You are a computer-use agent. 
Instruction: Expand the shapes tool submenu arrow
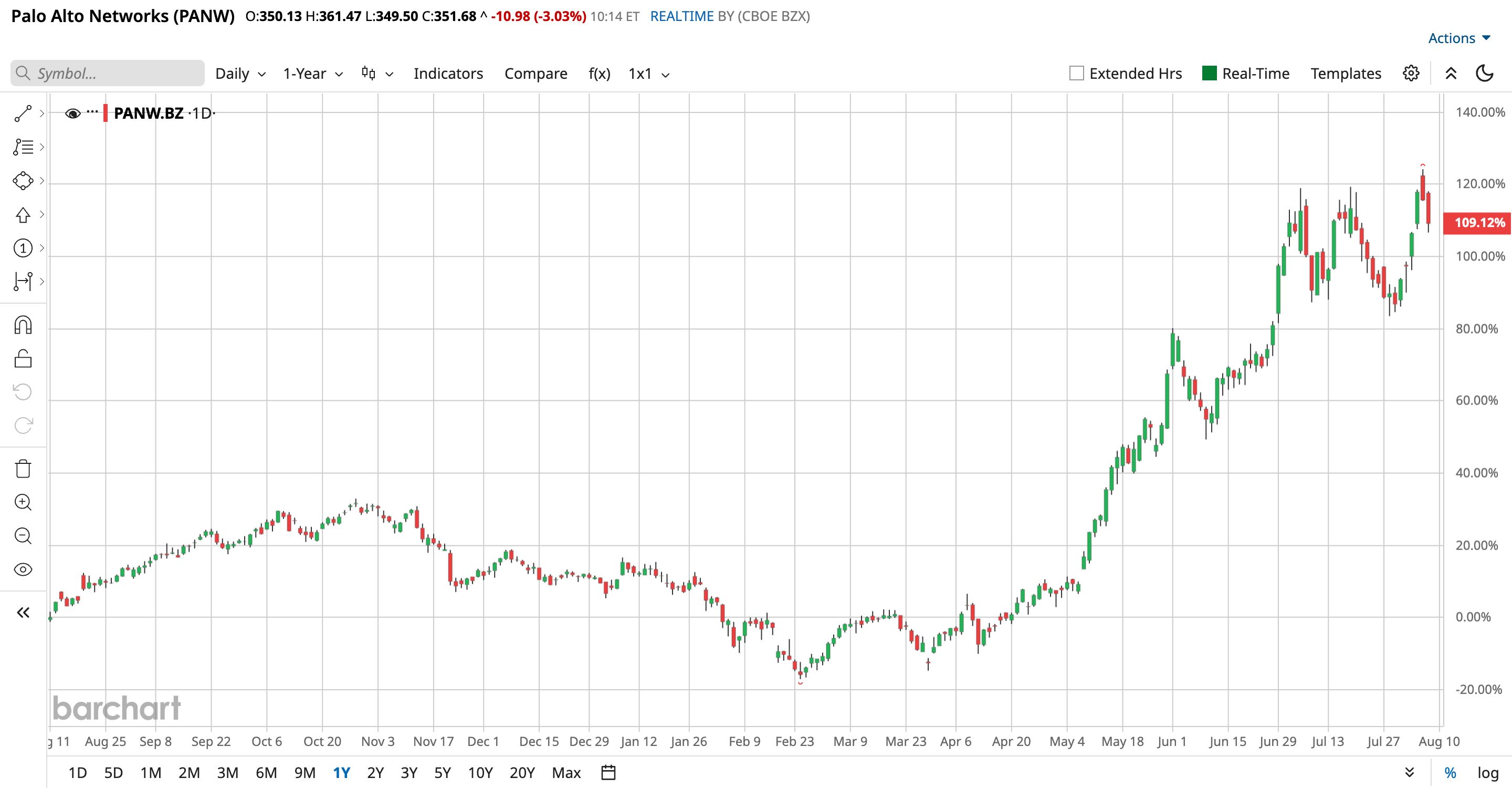pos(41,181)
